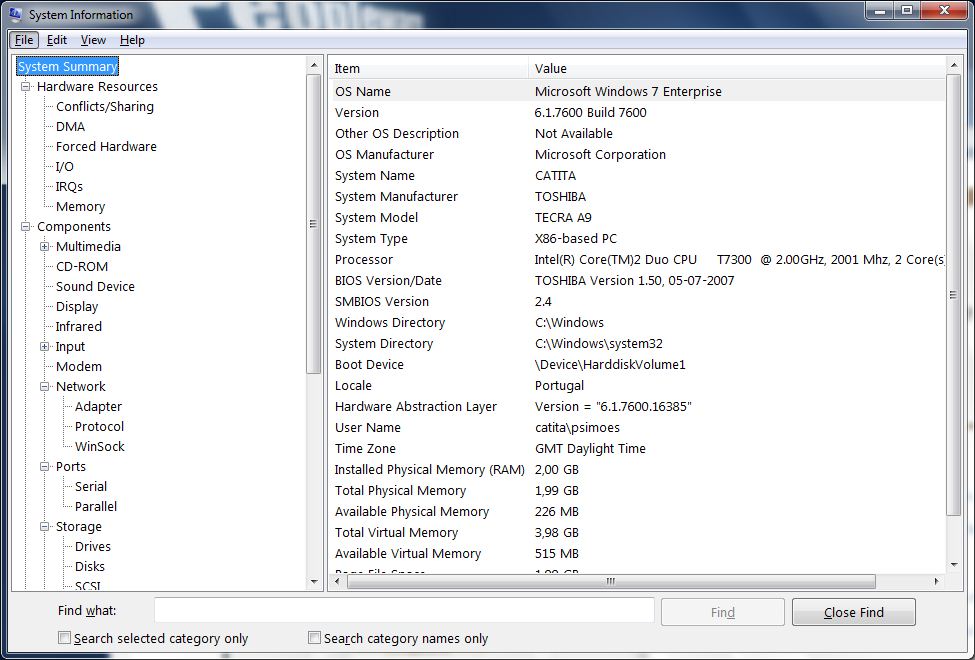The width and height of the screenshot is (975, 660).
Task: Select the Boot Device row
Action: [x=638, y=365]
